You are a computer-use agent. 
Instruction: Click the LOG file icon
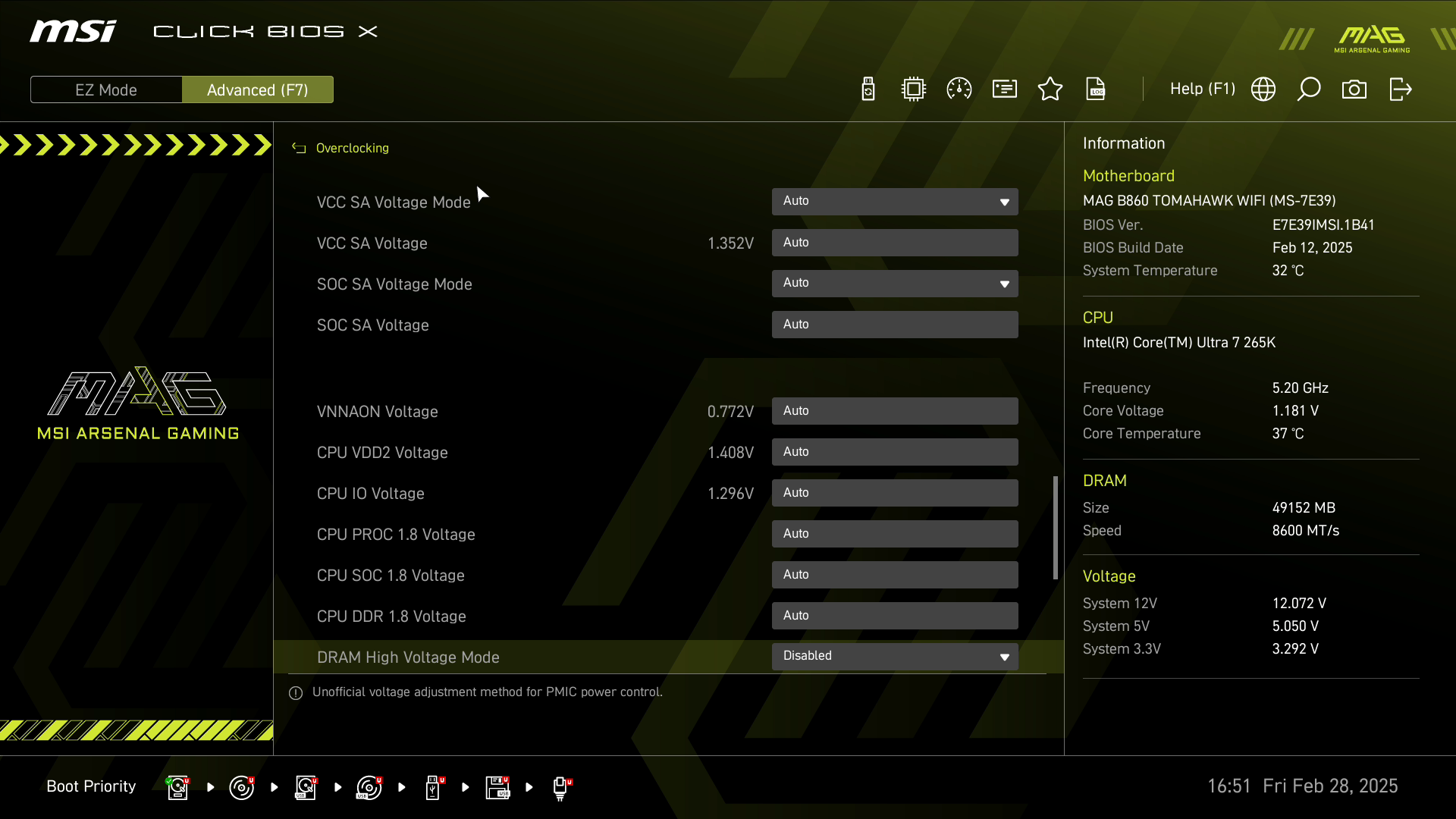coord(1096,89)
